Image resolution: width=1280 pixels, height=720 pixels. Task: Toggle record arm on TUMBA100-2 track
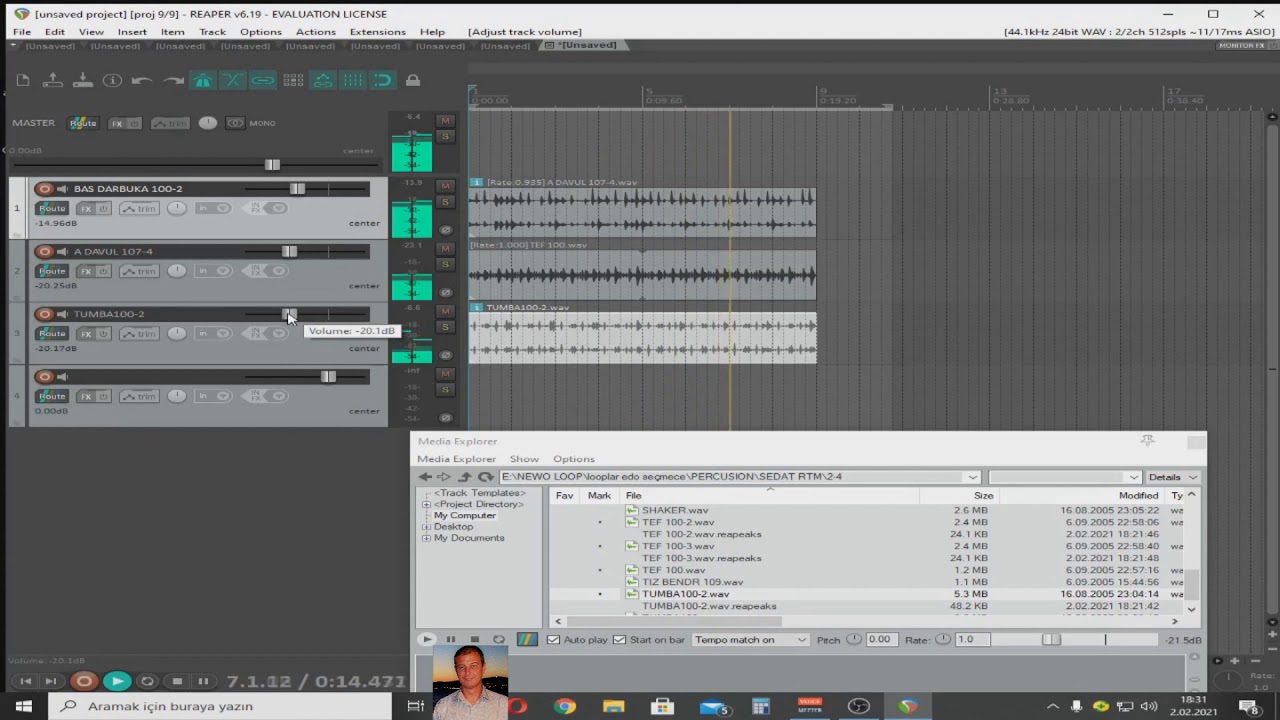point(44,314)
